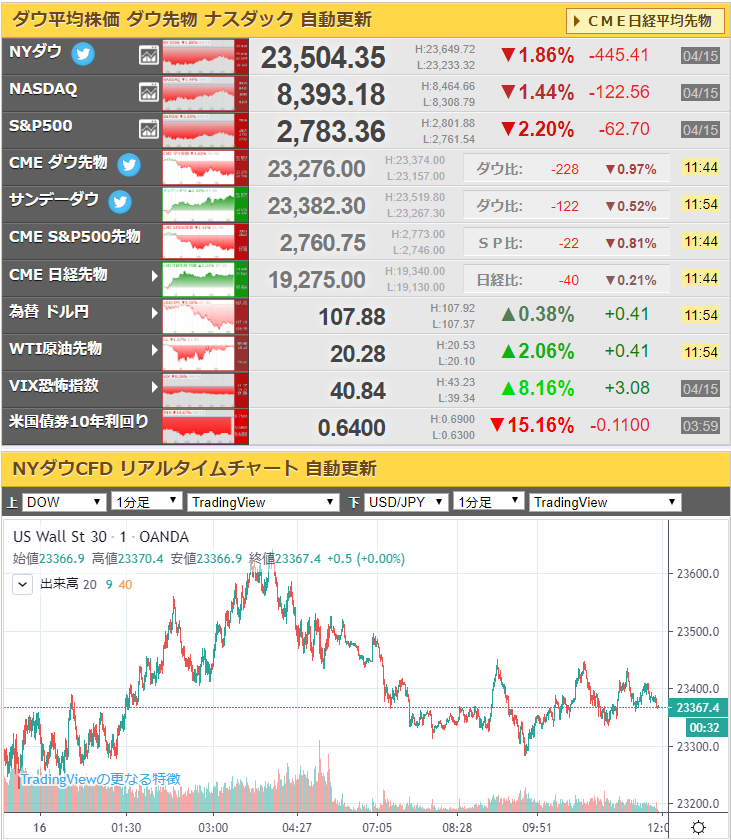Click the NYダウ row label
The height and width of the screenshot is (840, 731).
35,51
